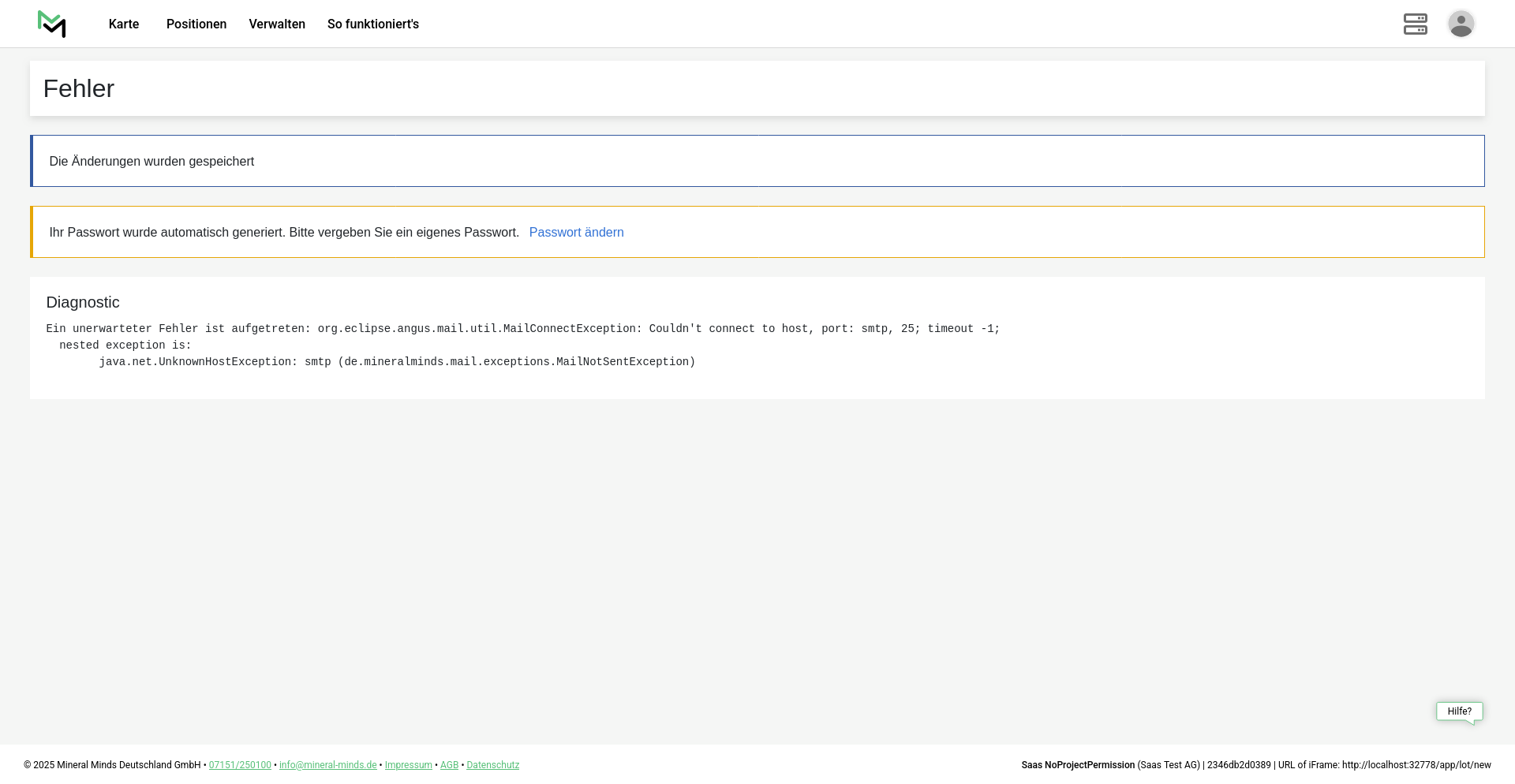Open the stacked server list icon

(1415, 24)
